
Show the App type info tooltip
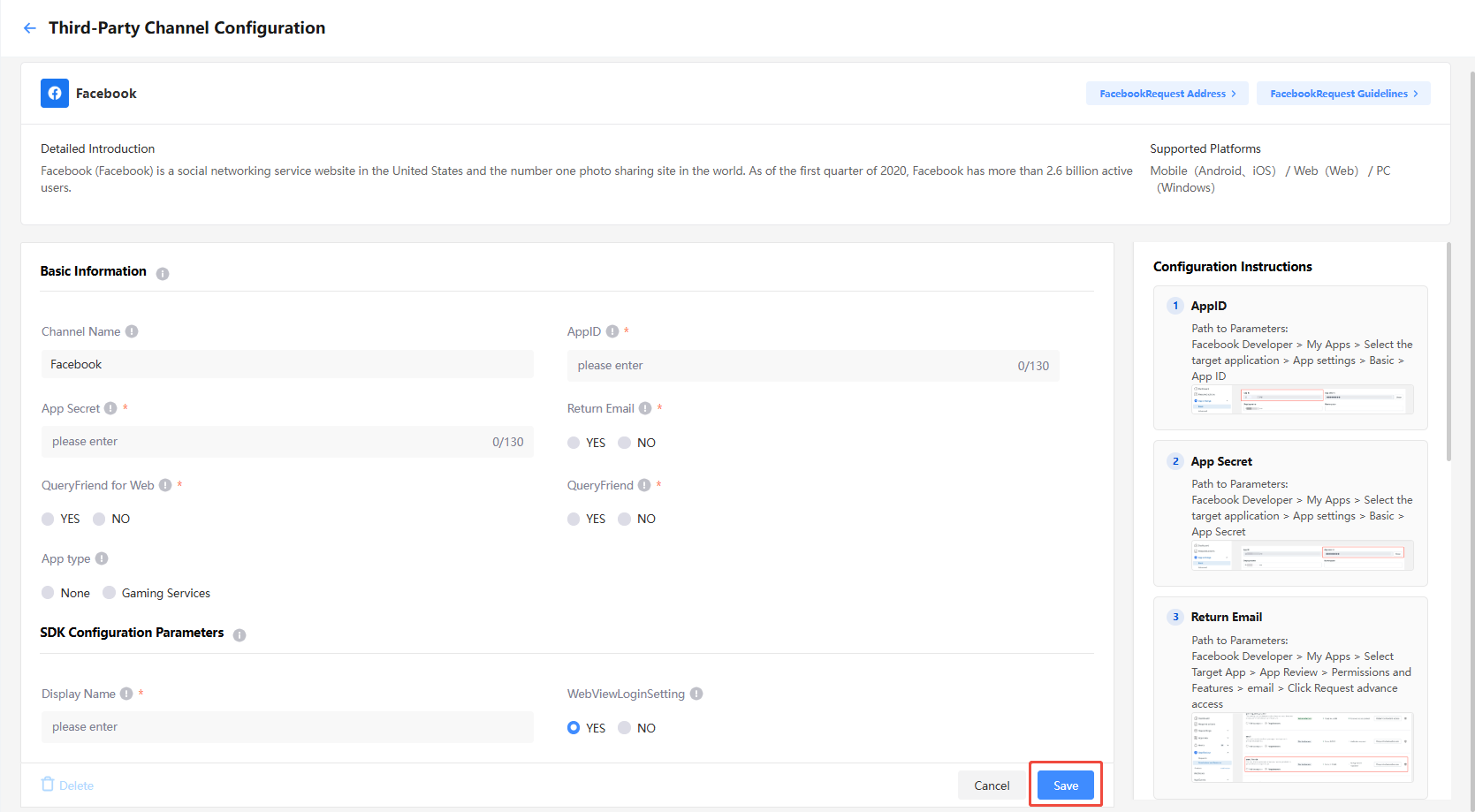[x=102, y=558]
